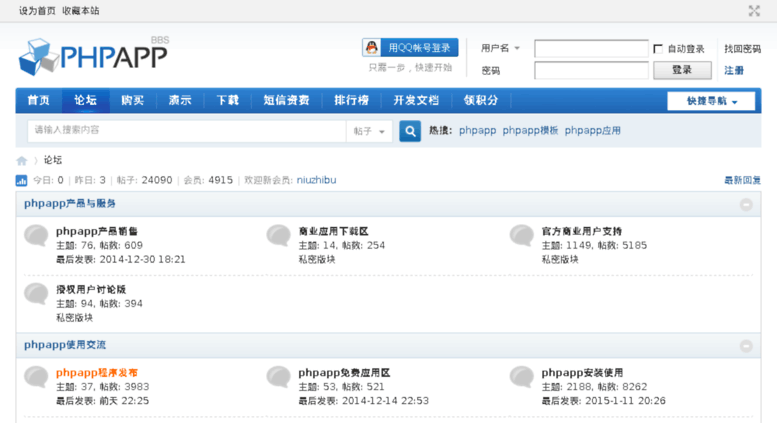Click the 论坛 breadcrumb link
The image size is (777, 423).
53,160
